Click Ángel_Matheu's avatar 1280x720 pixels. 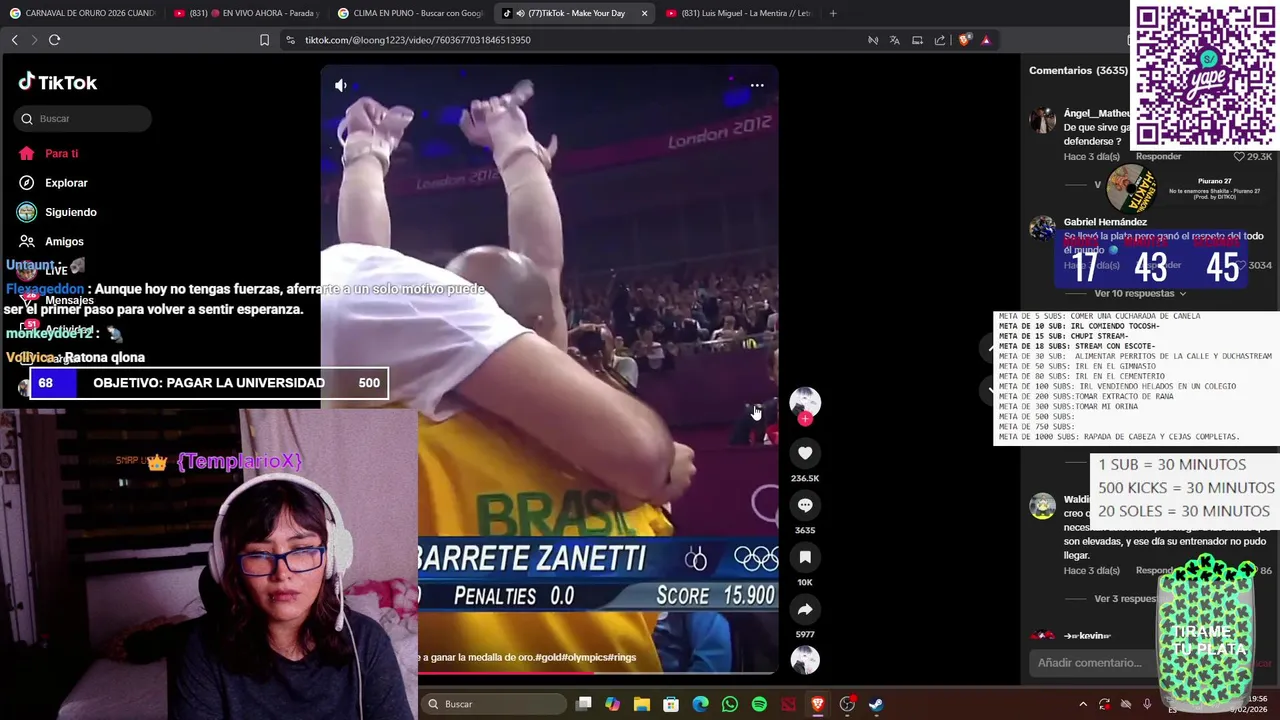click(x=1043, y=120)
